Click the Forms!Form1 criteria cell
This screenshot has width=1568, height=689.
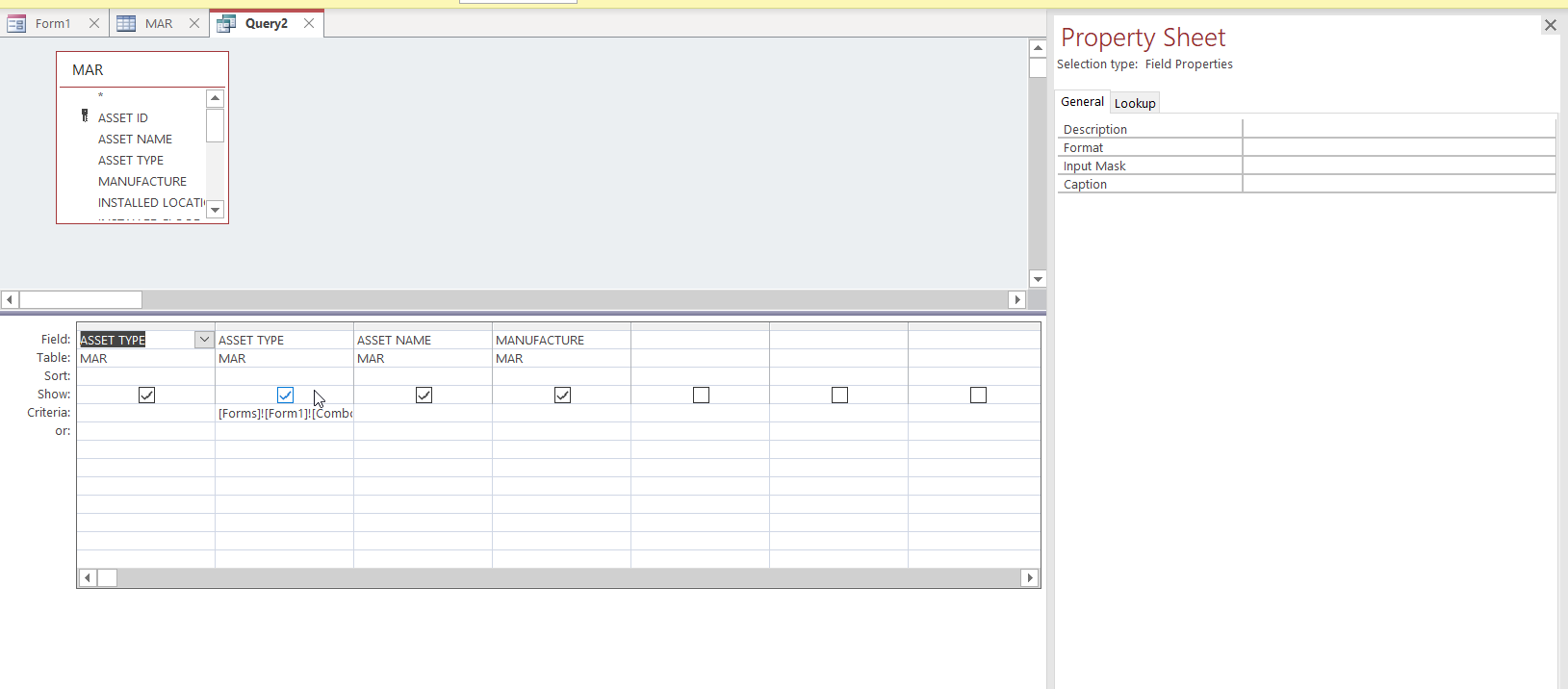[x=285, y=414]
